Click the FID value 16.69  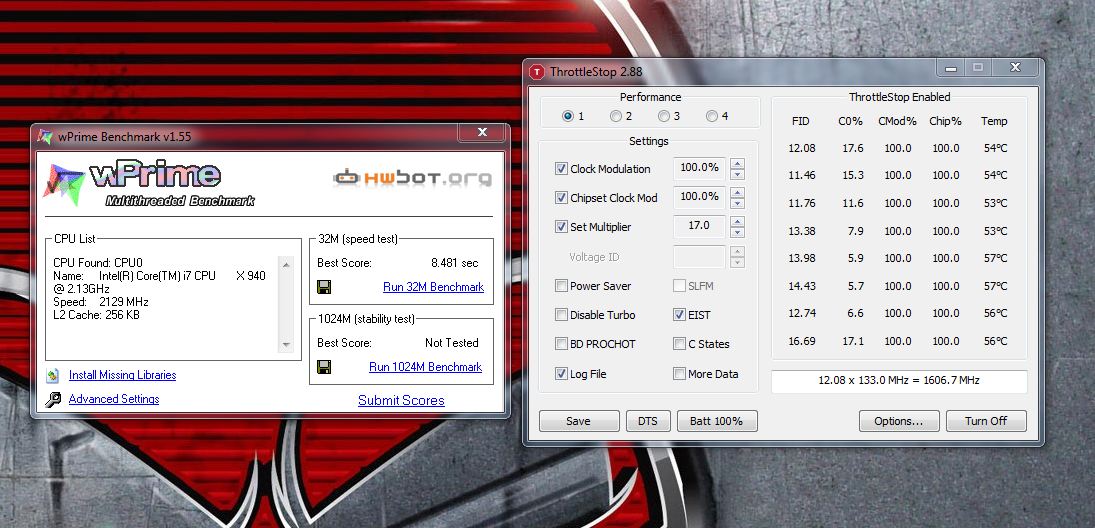coord(802,341)
